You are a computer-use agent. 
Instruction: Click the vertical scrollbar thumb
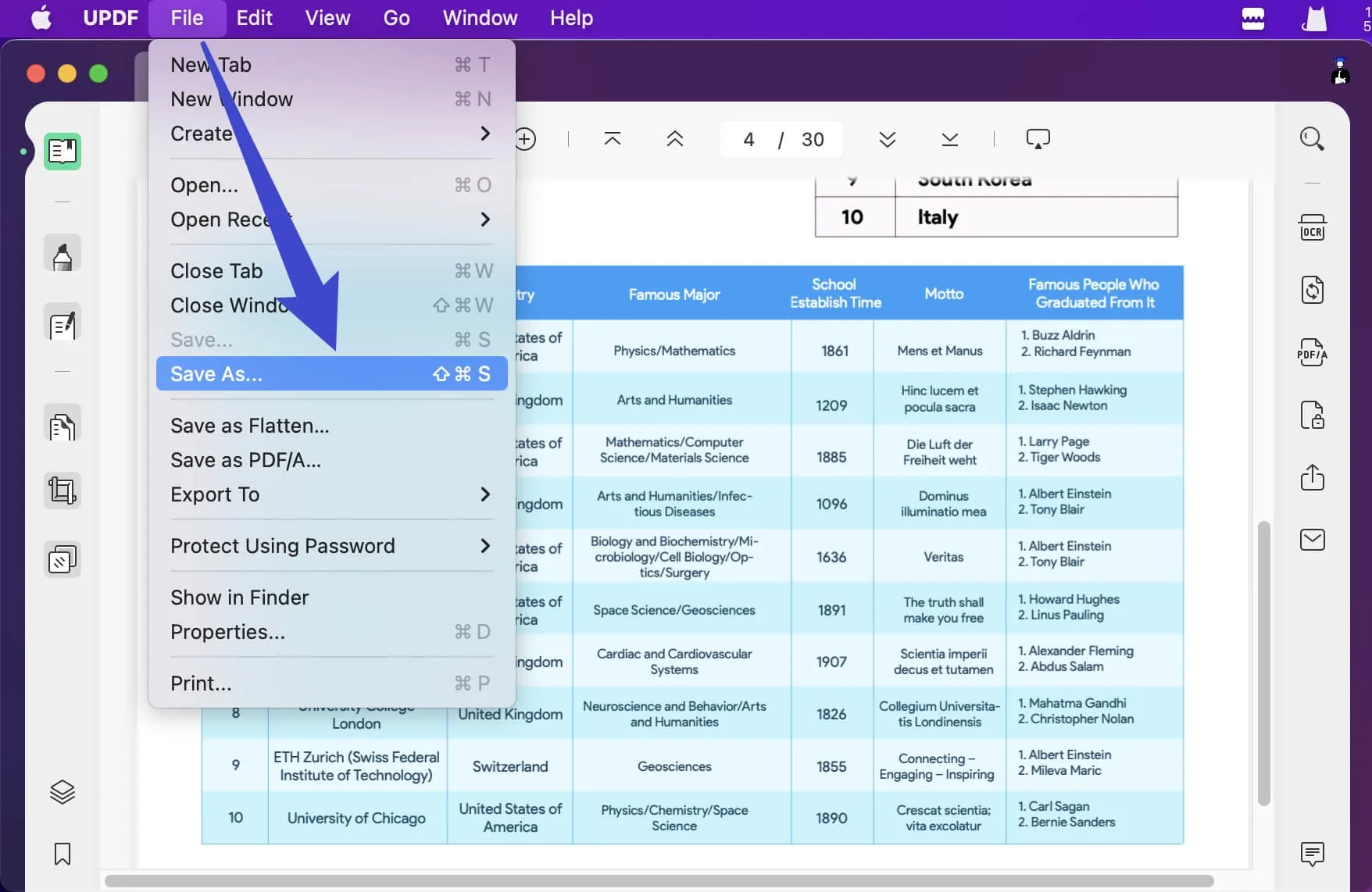tap(1264, 663)
